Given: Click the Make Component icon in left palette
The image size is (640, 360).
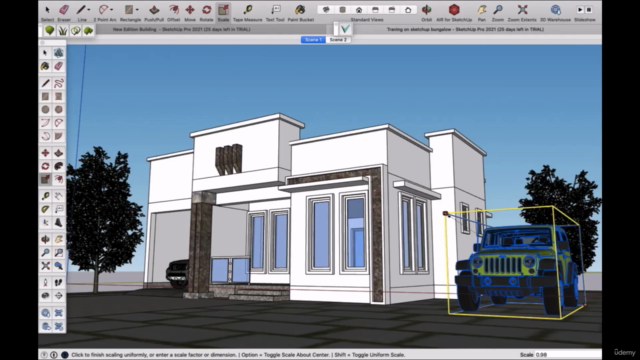Looking at the screenshot, I should coord(59,53).
